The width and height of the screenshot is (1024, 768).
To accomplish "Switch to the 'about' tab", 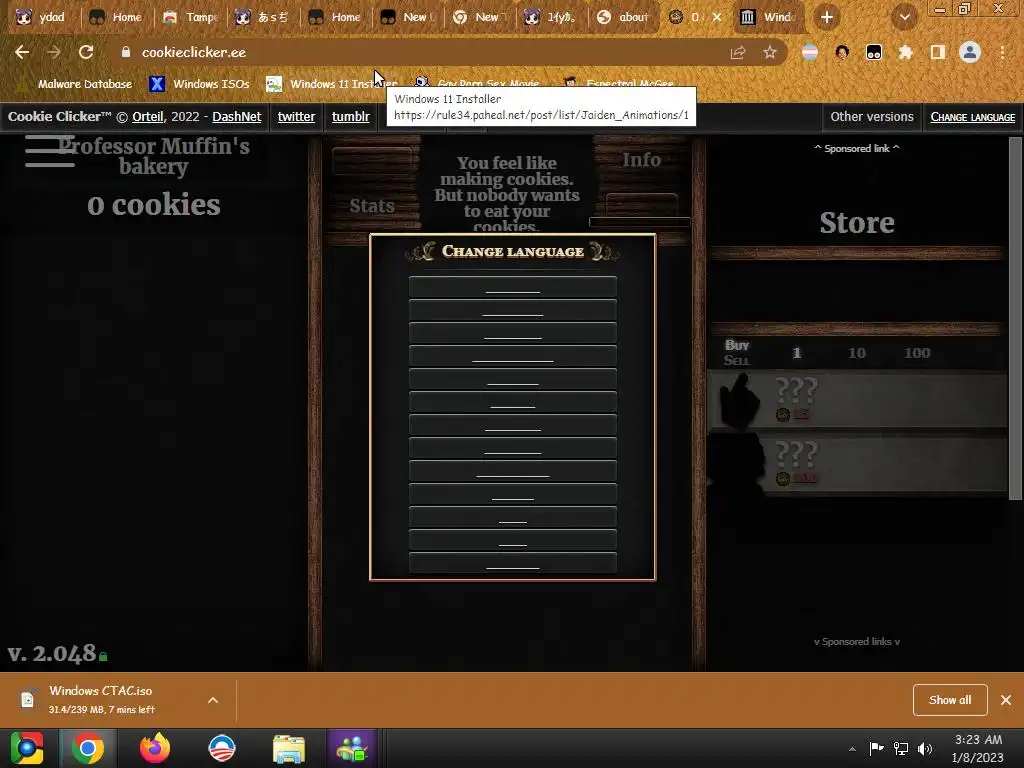I will click(x=622, y=18).
